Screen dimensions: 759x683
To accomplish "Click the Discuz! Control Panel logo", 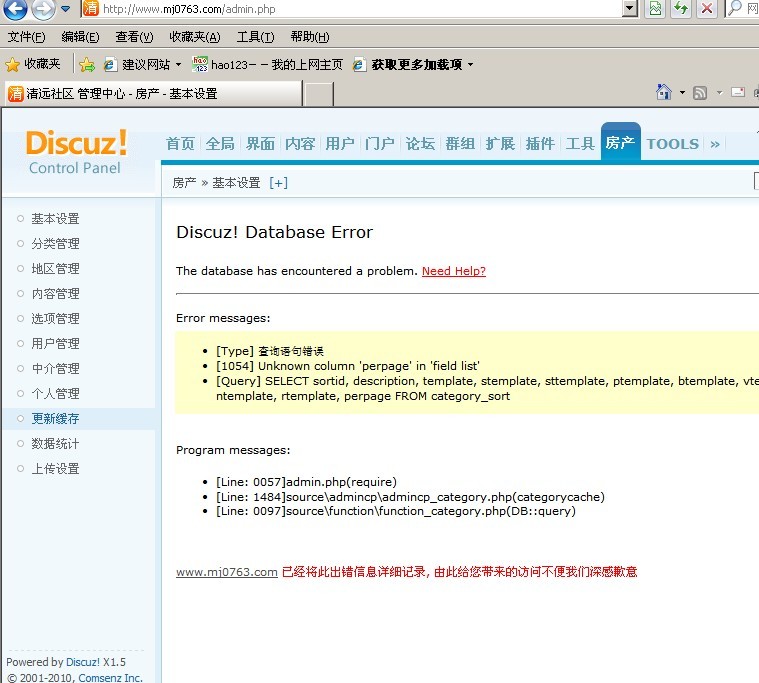I will click(76, 152).
